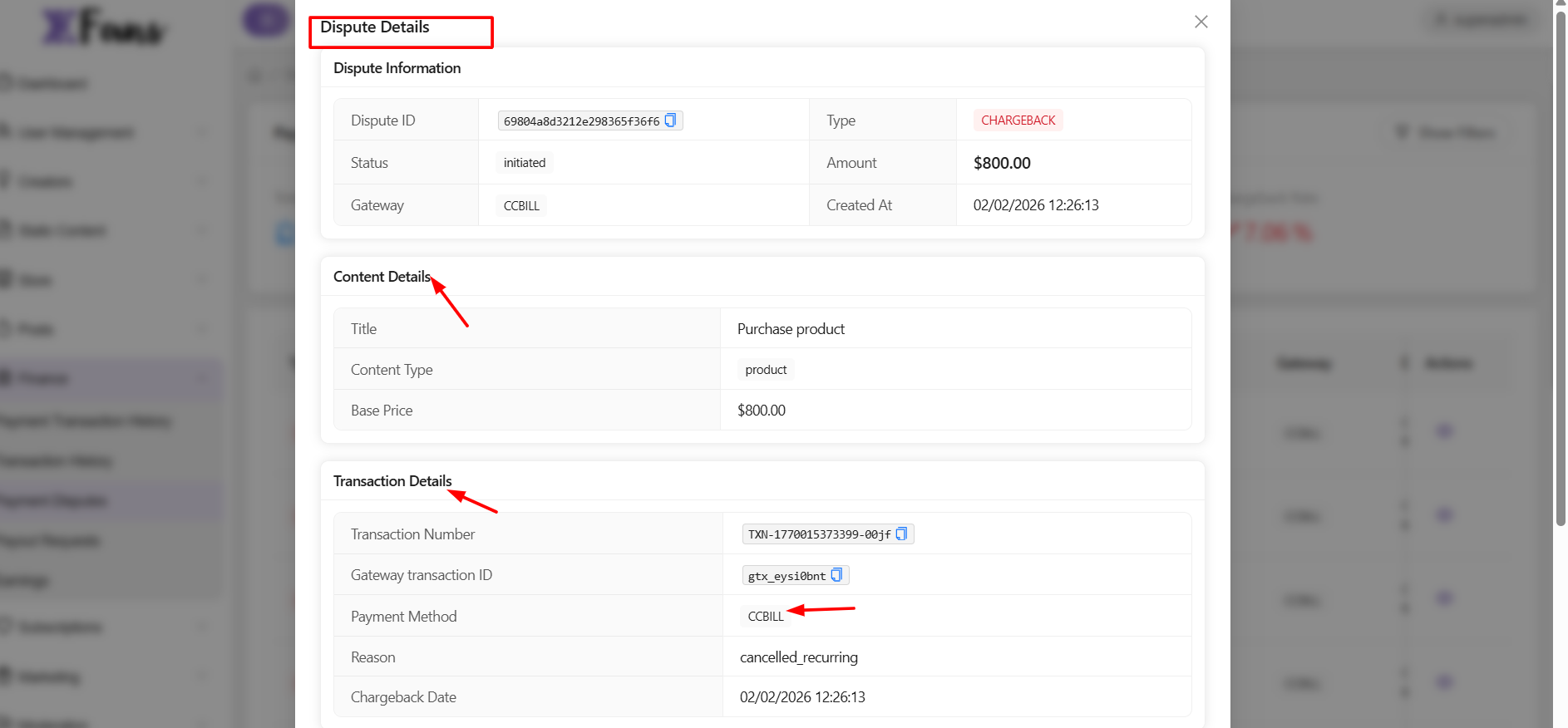Click CCBILL in the Payment Method row
Viewport: 1568px width, 728px height.
pos(765,617)
